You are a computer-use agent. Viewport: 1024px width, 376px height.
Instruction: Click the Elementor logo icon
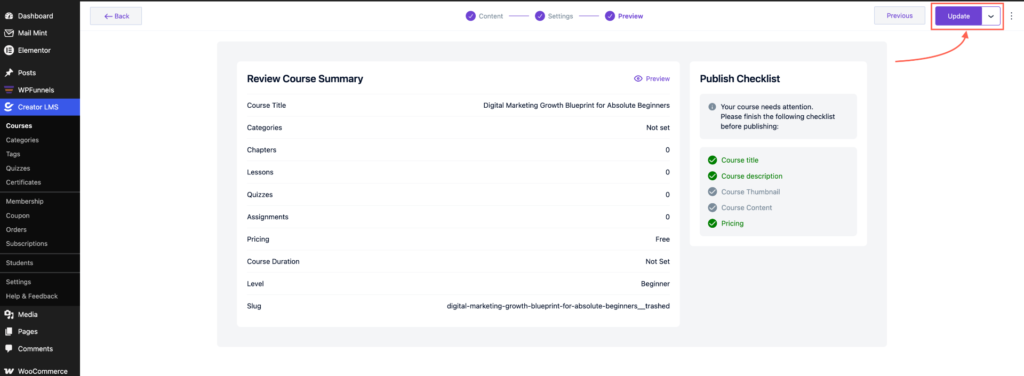[9, 50]
